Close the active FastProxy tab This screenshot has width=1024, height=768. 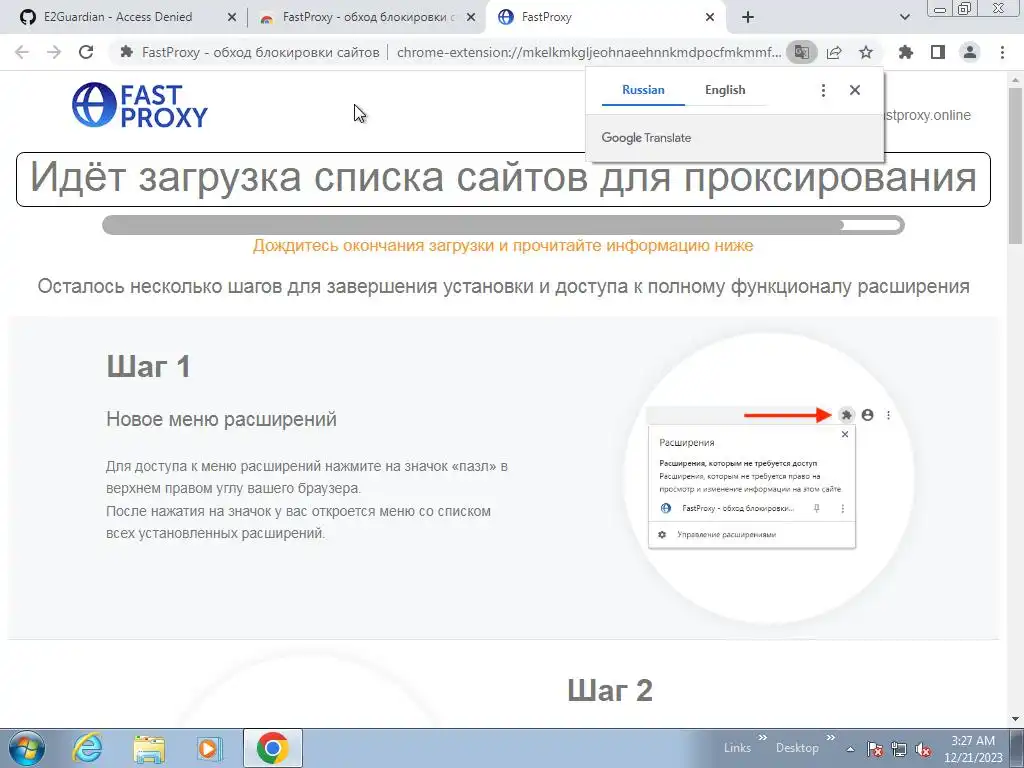[x=710, y=18]
